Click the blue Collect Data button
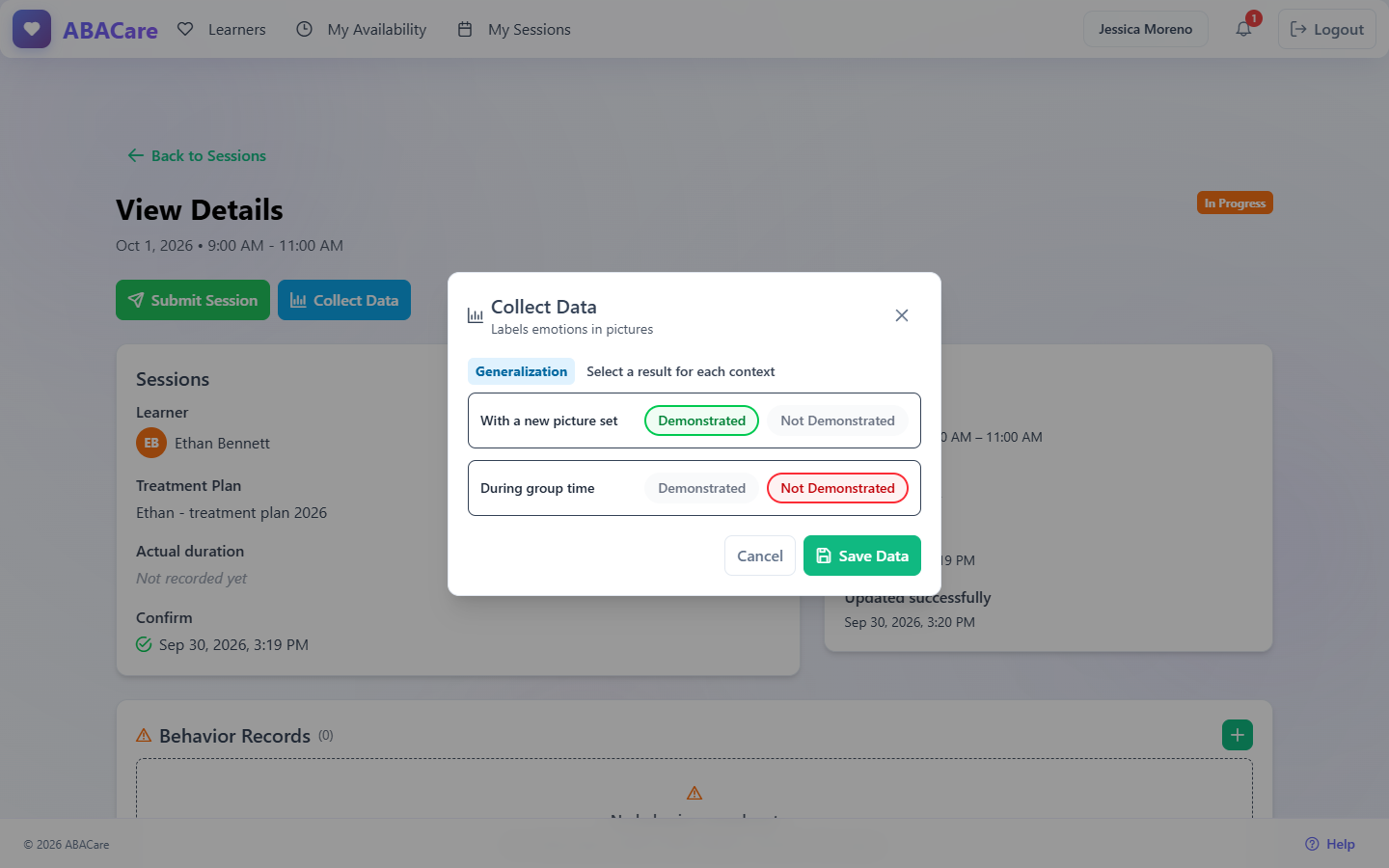 point(344,300)
